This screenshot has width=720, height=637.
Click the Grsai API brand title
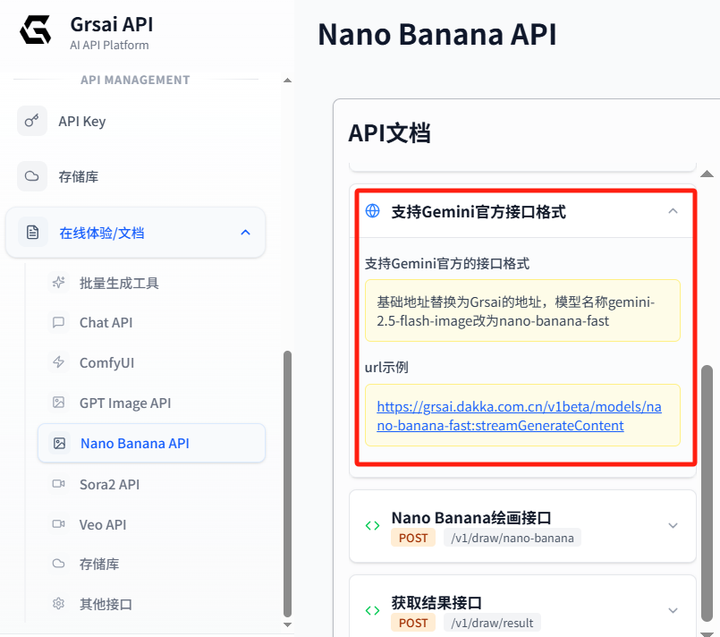(x=112, y=24)
